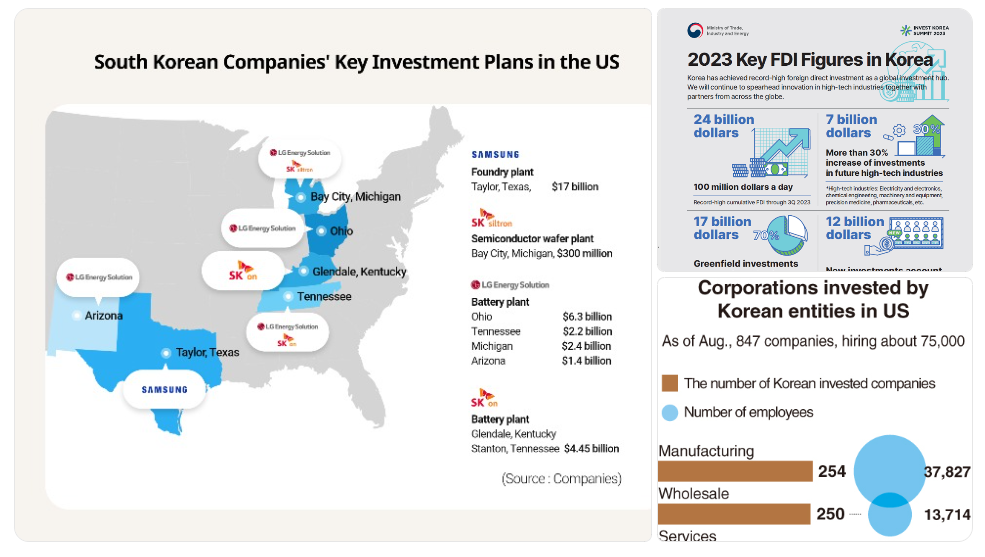Open the 2023 Key FDI Figures thumbnail
This screenshot has height=557, width=985.
click(815, 140)
